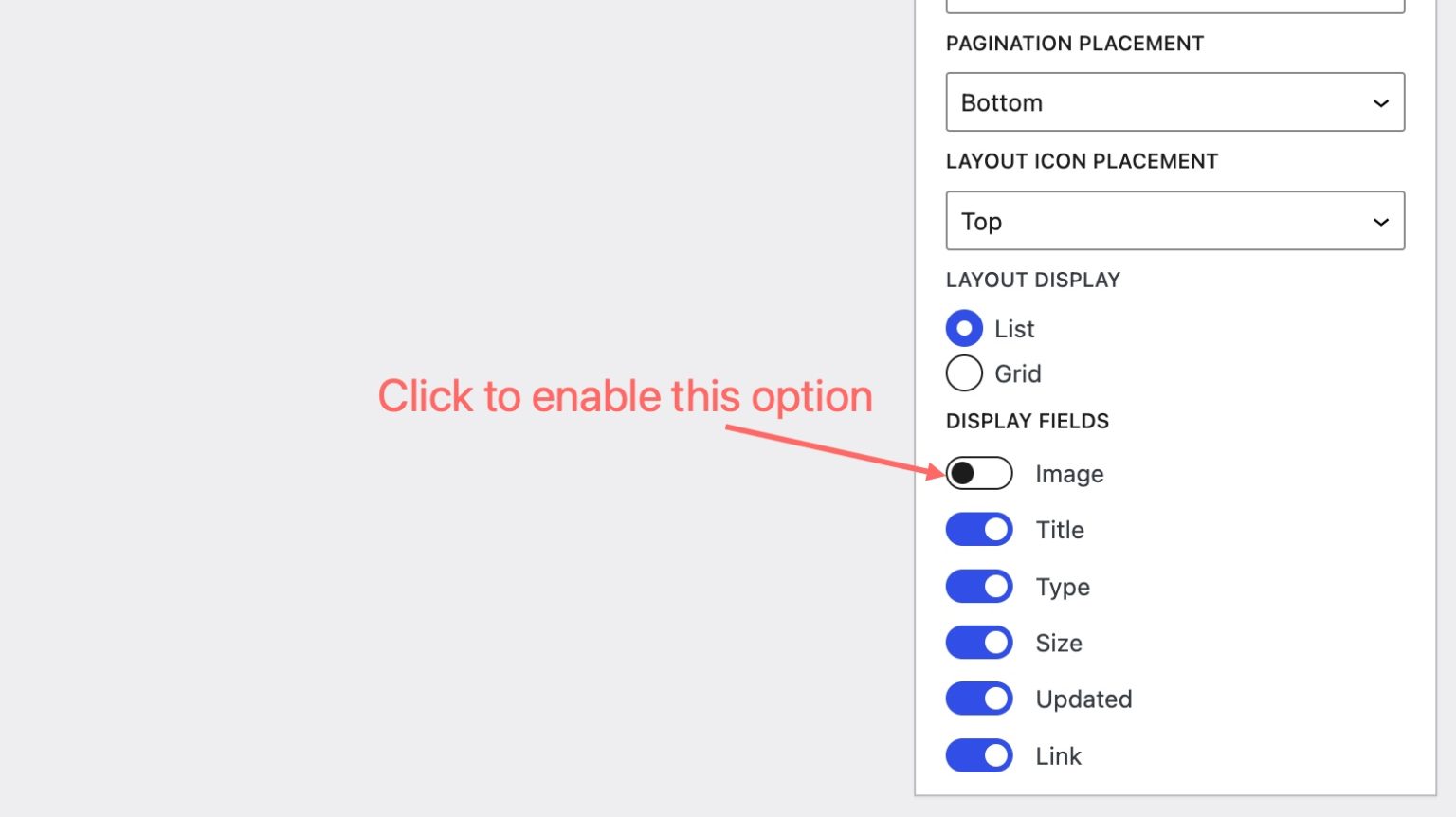
Task: Disable the Title display field toggle
Action: [979, 530]
